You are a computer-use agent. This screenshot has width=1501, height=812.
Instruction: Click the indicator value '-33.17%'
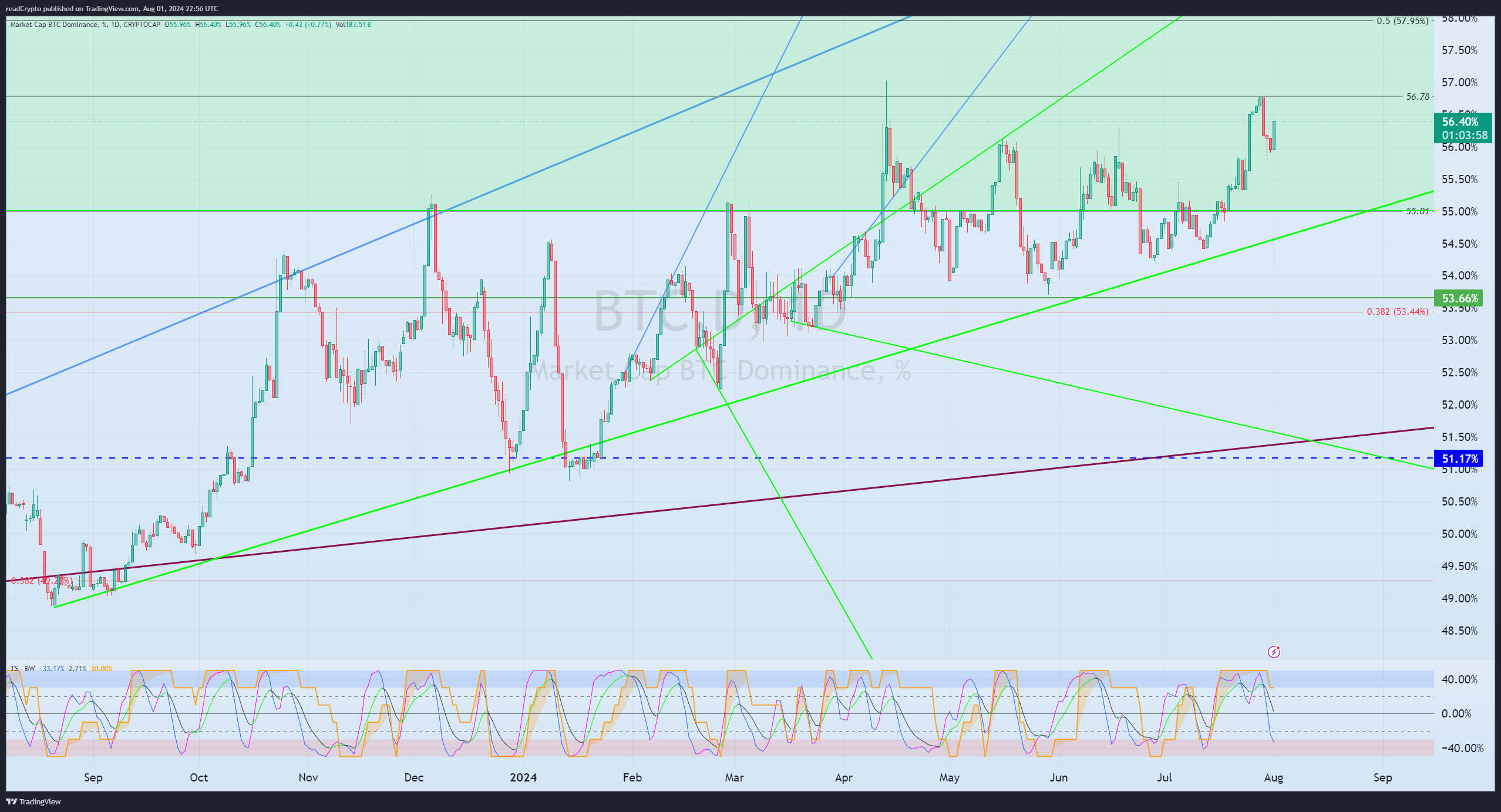pyautogui.click(x=52, y=669)
